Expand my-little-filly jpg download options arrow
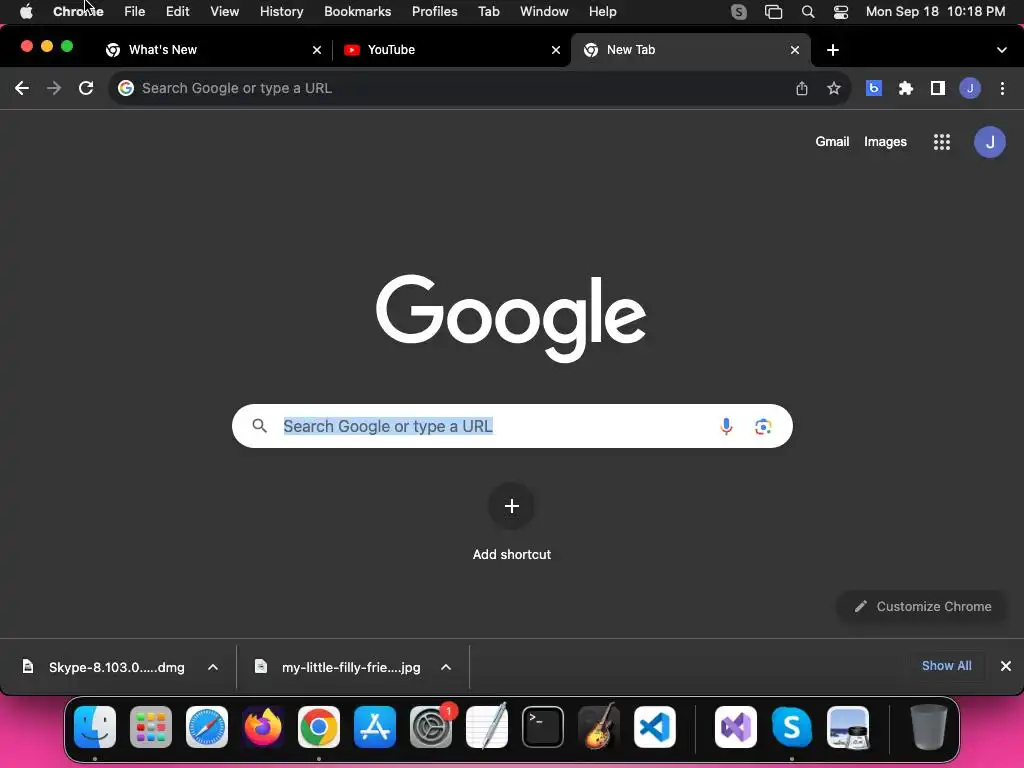1024x768 pixels. coord(446,667)
